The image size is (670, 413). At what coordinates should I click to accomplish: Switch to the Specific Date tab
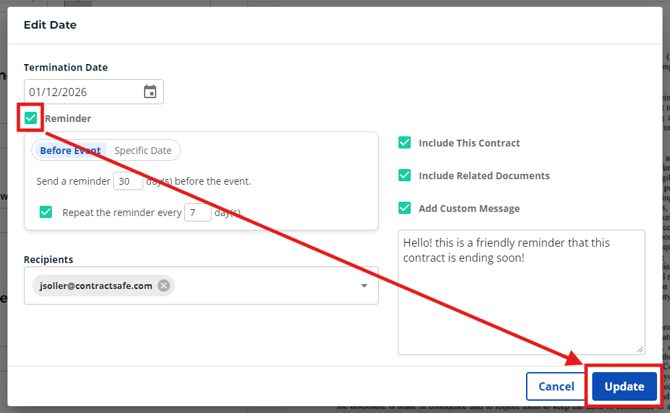click(143, 150)
